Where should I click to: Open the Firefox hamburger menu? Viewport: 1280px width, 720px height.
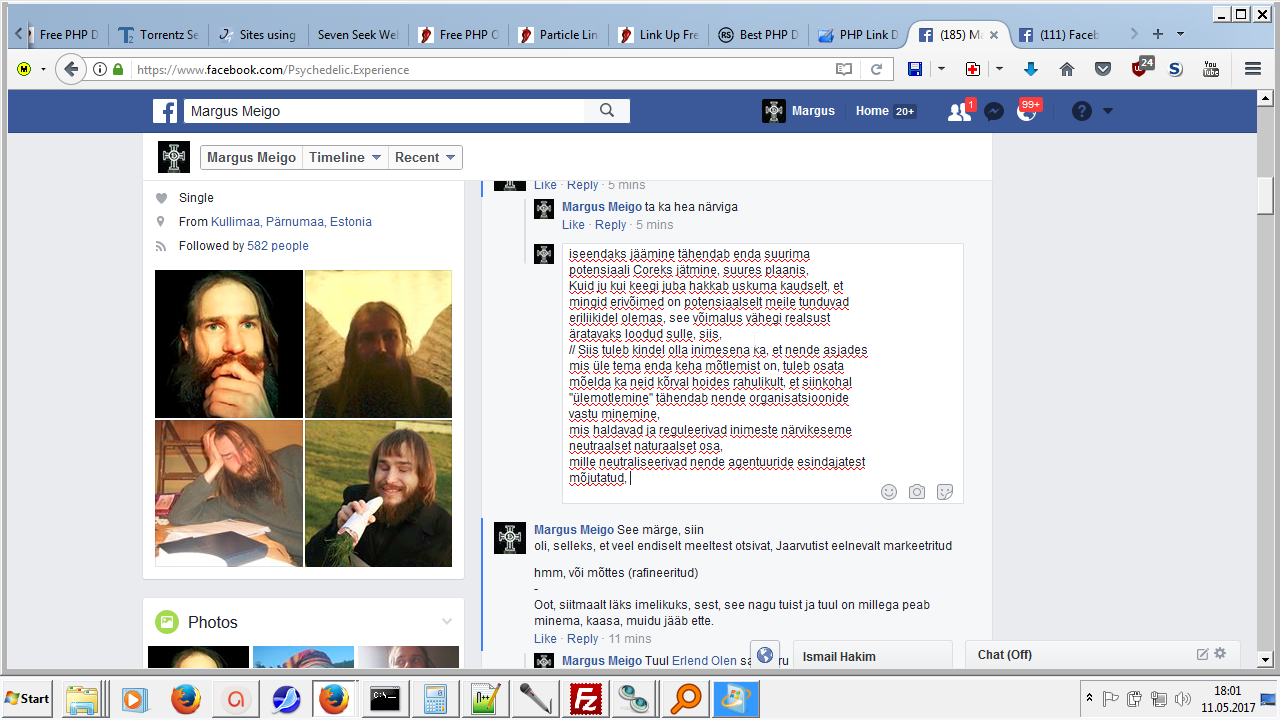[x=1253, y=69]
